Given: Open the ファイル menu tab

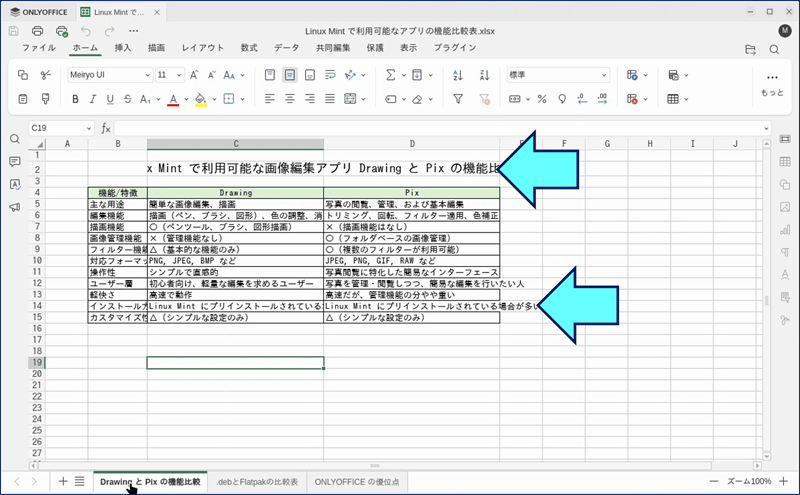Looking at the screenshot, I should coord(39,47).
